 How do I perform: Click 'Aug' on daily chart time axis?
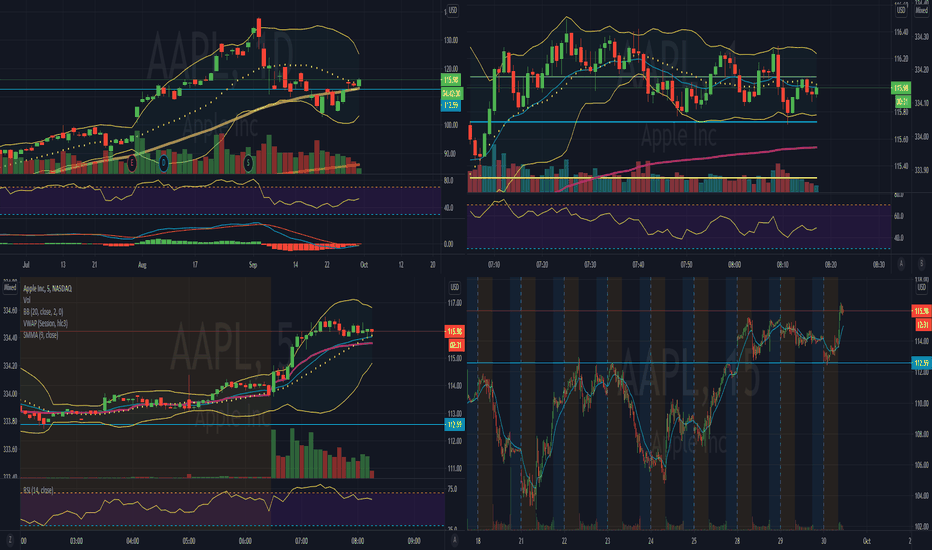(x=142, y=265)
